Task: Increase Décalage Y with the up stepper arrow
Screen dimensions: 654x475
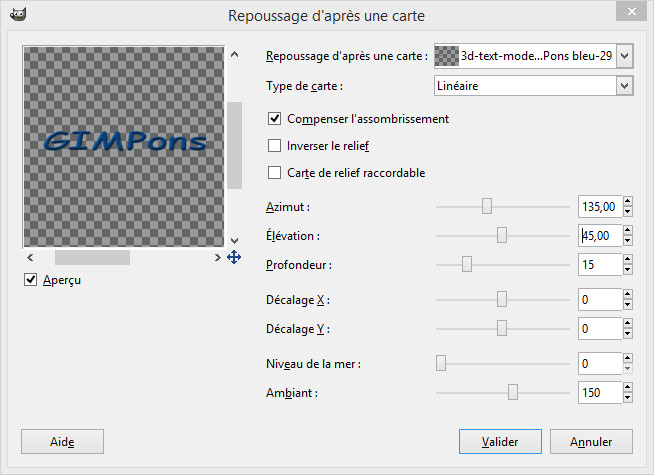Action: pos(628,324)
